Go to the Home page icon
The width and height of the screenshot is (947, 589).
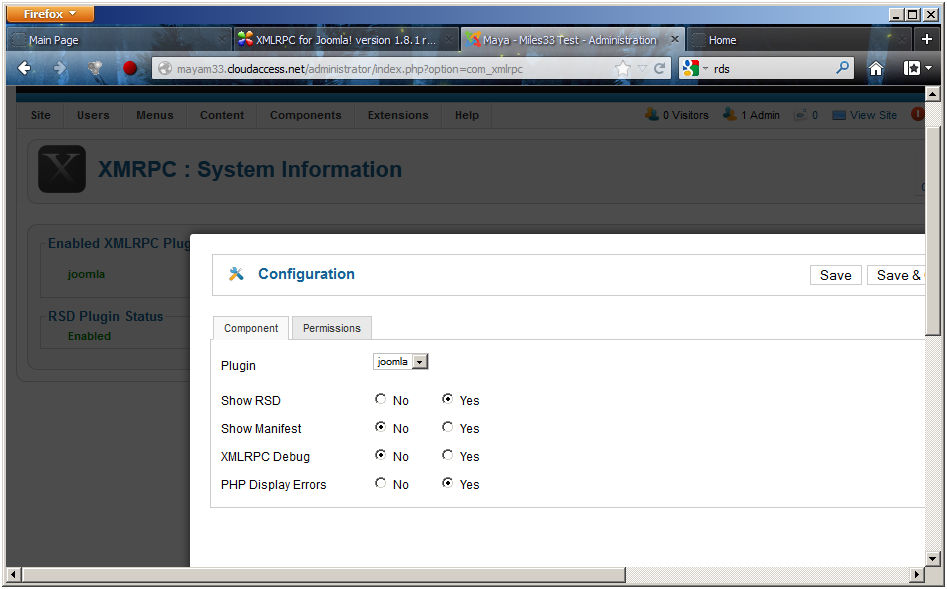876,69
